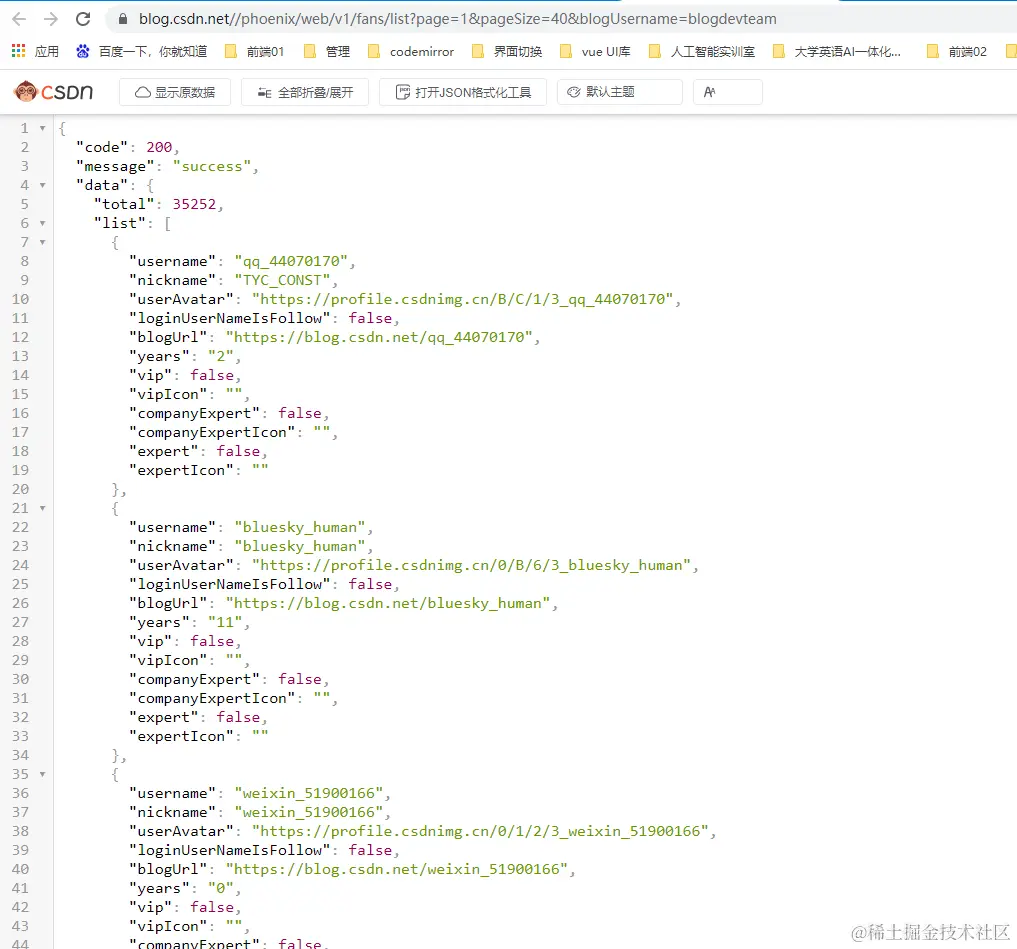Open the 默认主题 theme selector
Screen dimensions: 1017x949
[x=619, y=92]
